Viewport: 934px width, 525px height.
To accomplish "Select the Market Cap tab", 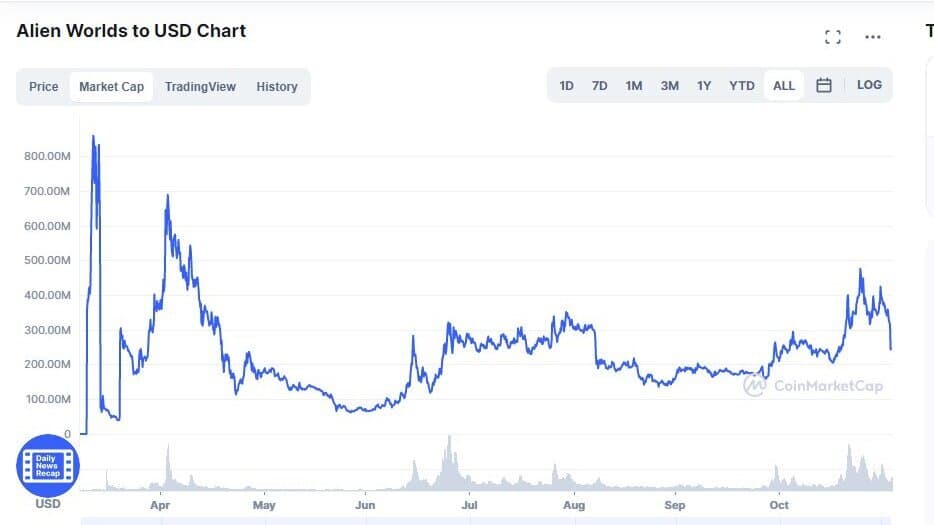I will pos(111,86).
